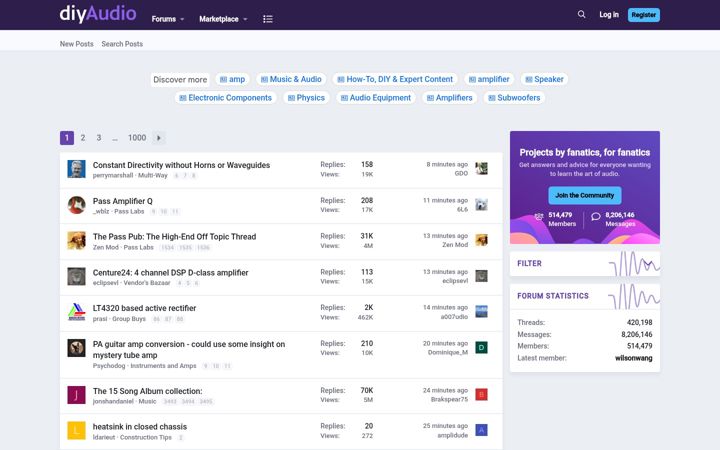Viewport: 720px width, 450px height.
Task: Open 6L6 last-poster avatar
Action: [x=481, y=204]
